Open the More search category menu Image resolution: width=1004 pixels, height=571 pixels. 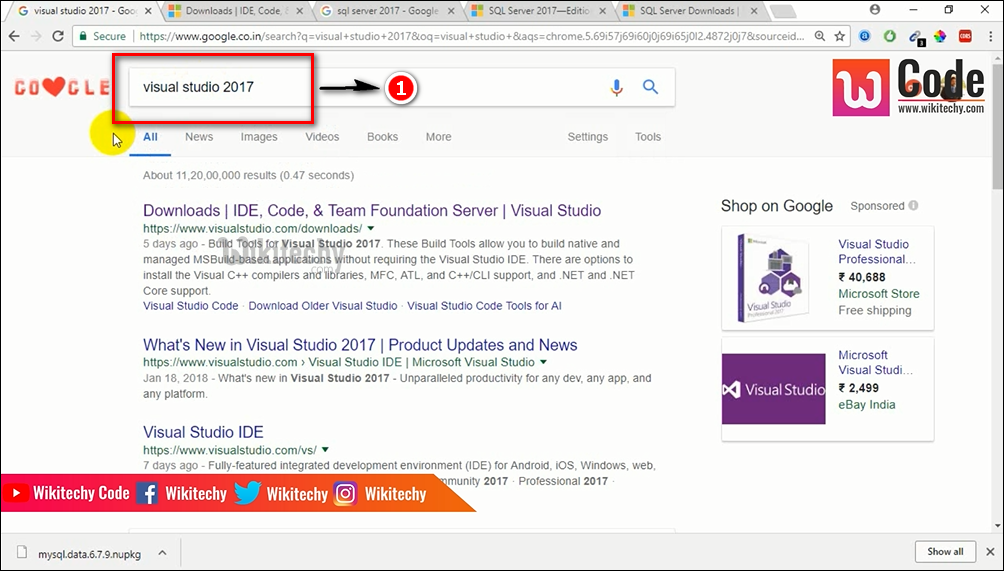point(438,137)
